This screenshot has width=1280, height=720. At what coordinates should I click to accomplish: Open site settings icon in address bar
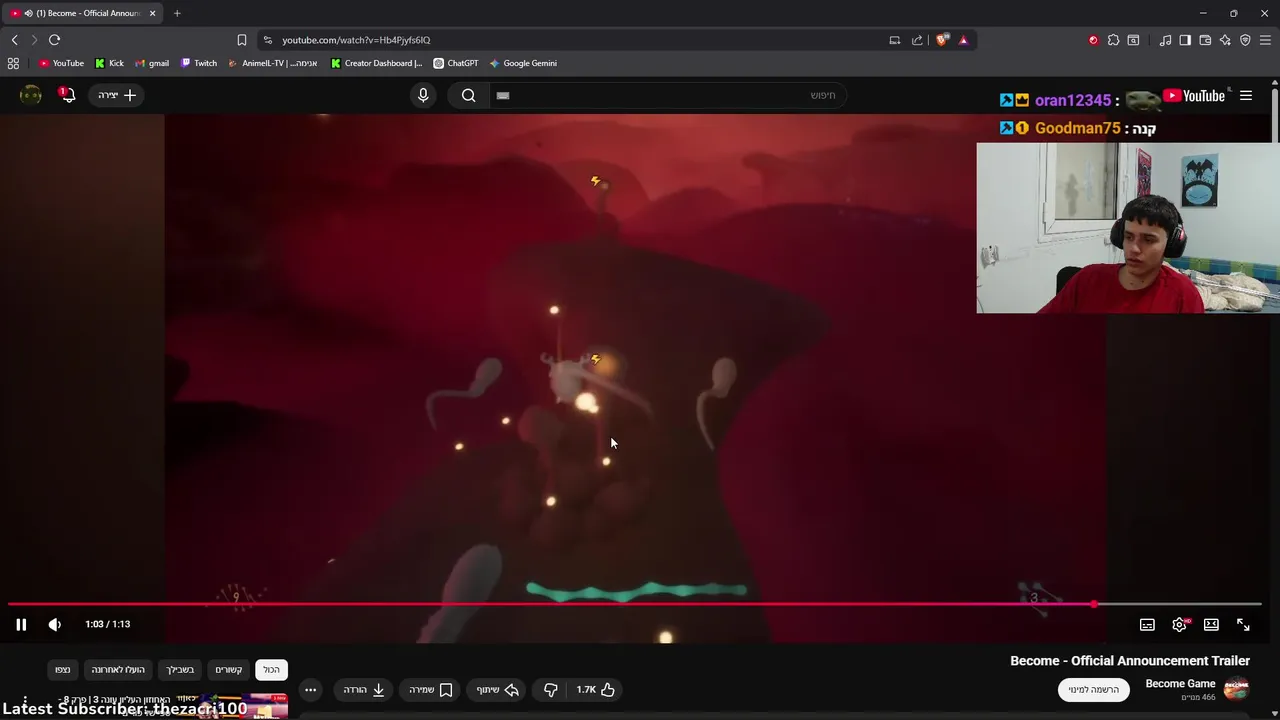267,40
